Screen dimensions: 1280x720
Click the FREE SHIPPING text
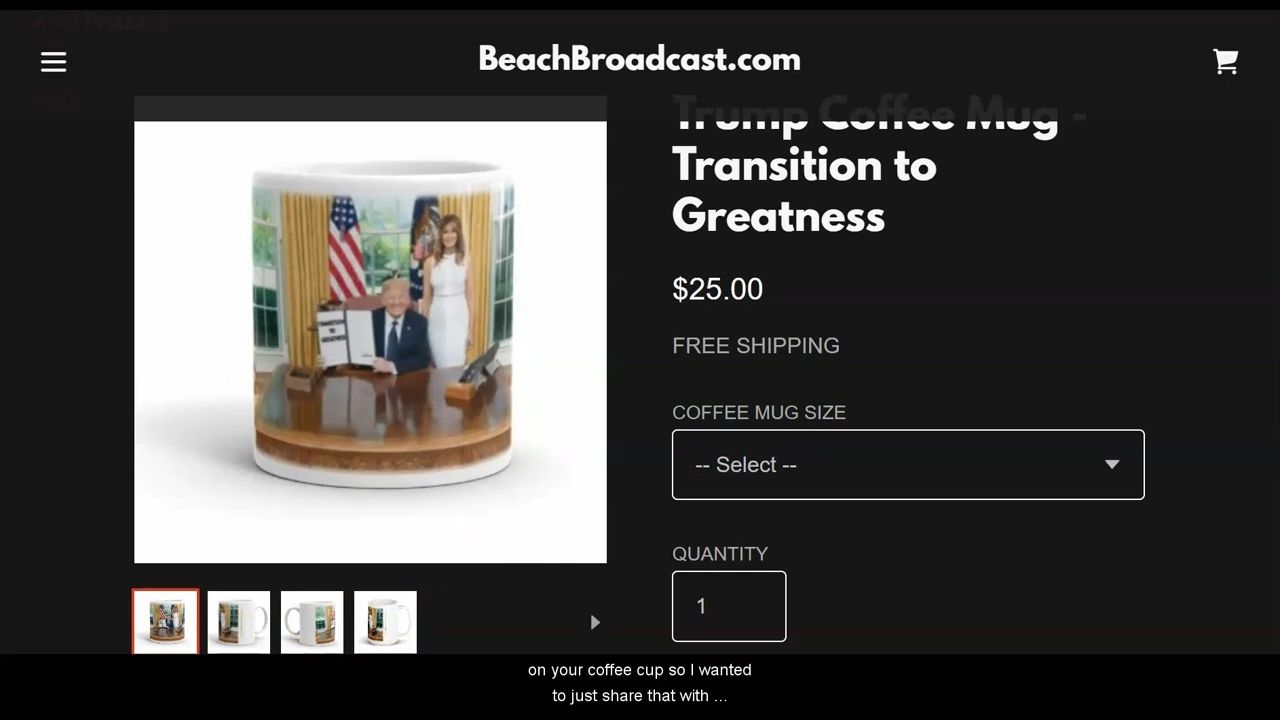tap(756, 346)
